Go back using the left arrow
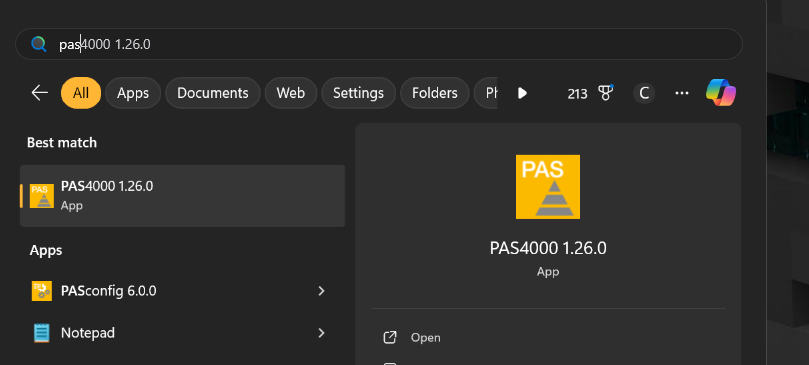The height and width of the screenshot is (365, 809). [40, 93]
